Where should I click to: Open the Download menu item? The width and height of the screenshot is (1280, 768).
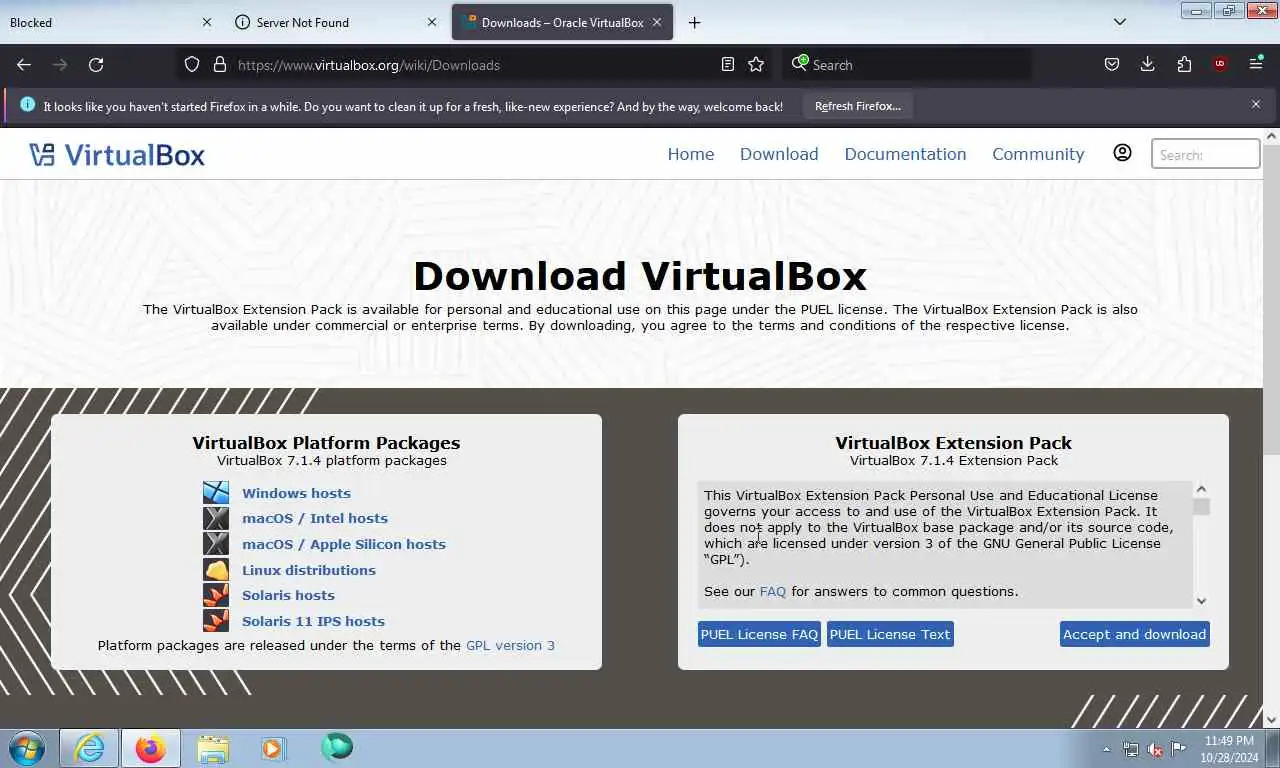[x=779, y=154]
